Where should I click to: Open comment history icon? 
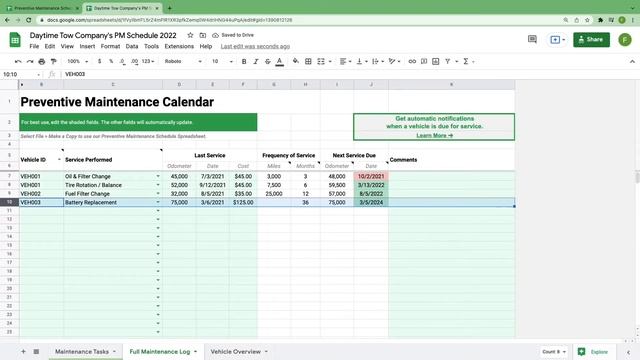[x=532, y=39]
